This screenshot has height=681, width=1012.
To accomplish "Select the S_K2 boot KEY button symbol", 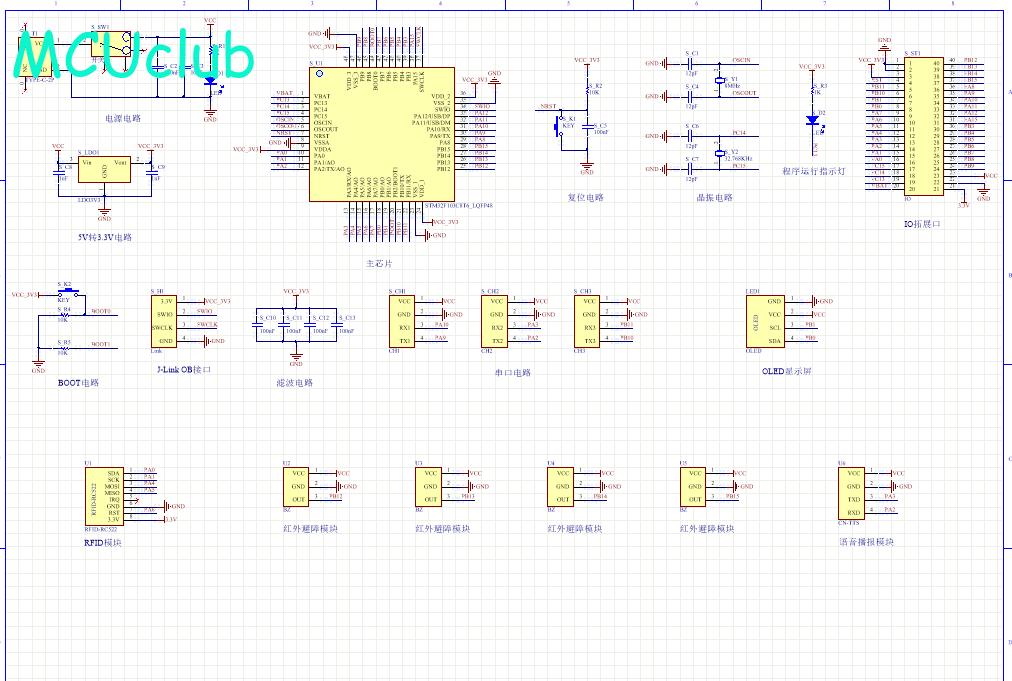I will [x=68, y=292].
